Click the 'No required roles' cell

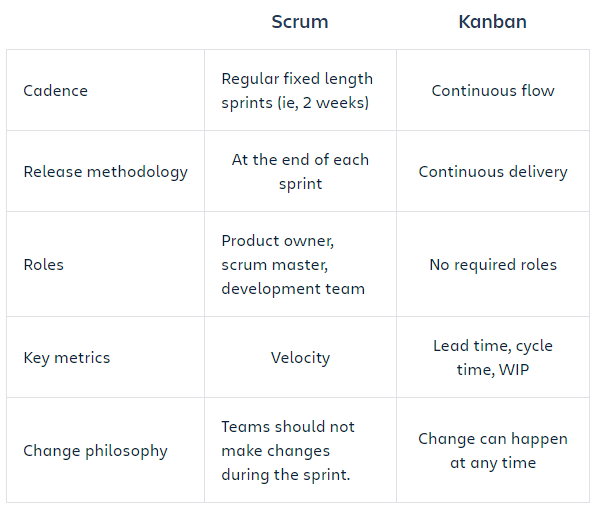(493, 265)
